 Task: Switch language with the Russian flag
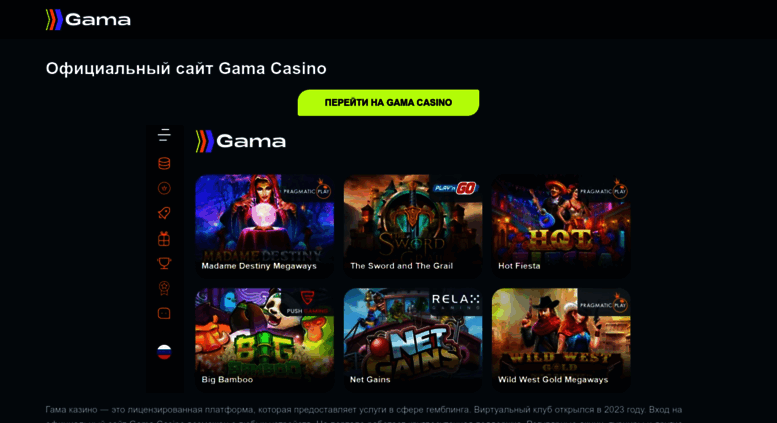(164, 352)
